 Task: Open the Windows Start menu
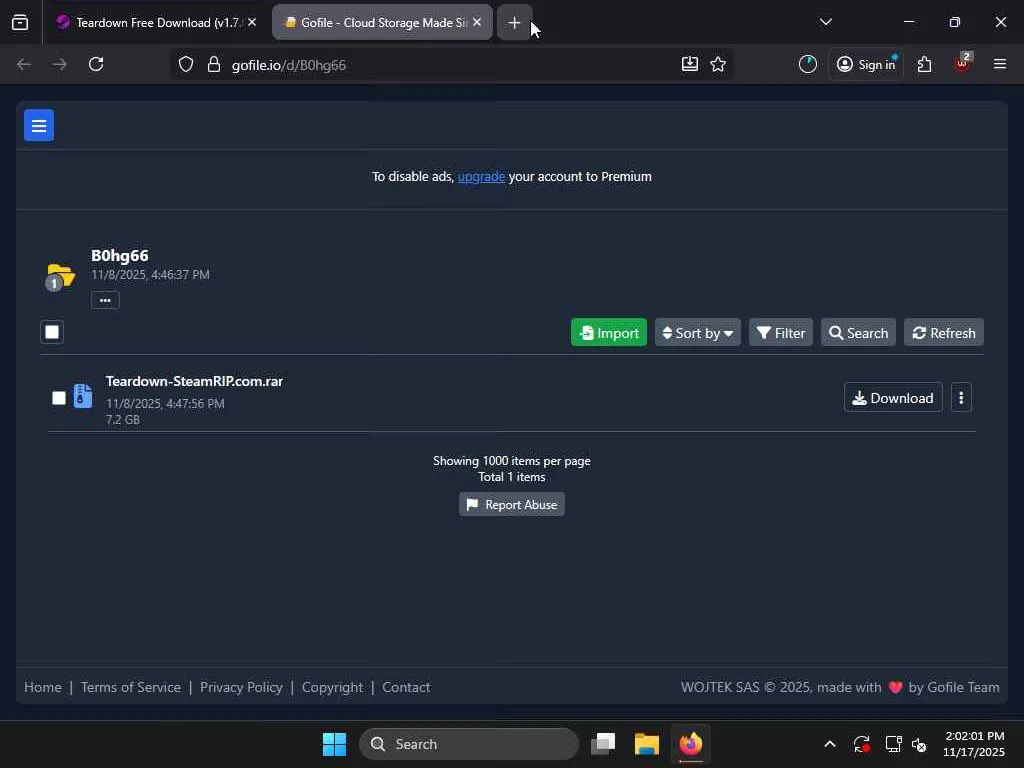point(334,744)
